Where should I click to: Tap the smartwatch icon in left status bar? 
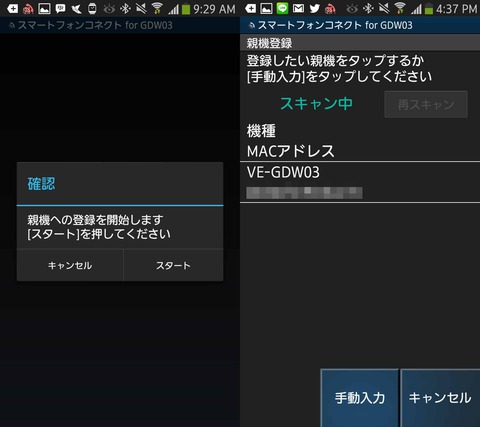coord(92,9)
